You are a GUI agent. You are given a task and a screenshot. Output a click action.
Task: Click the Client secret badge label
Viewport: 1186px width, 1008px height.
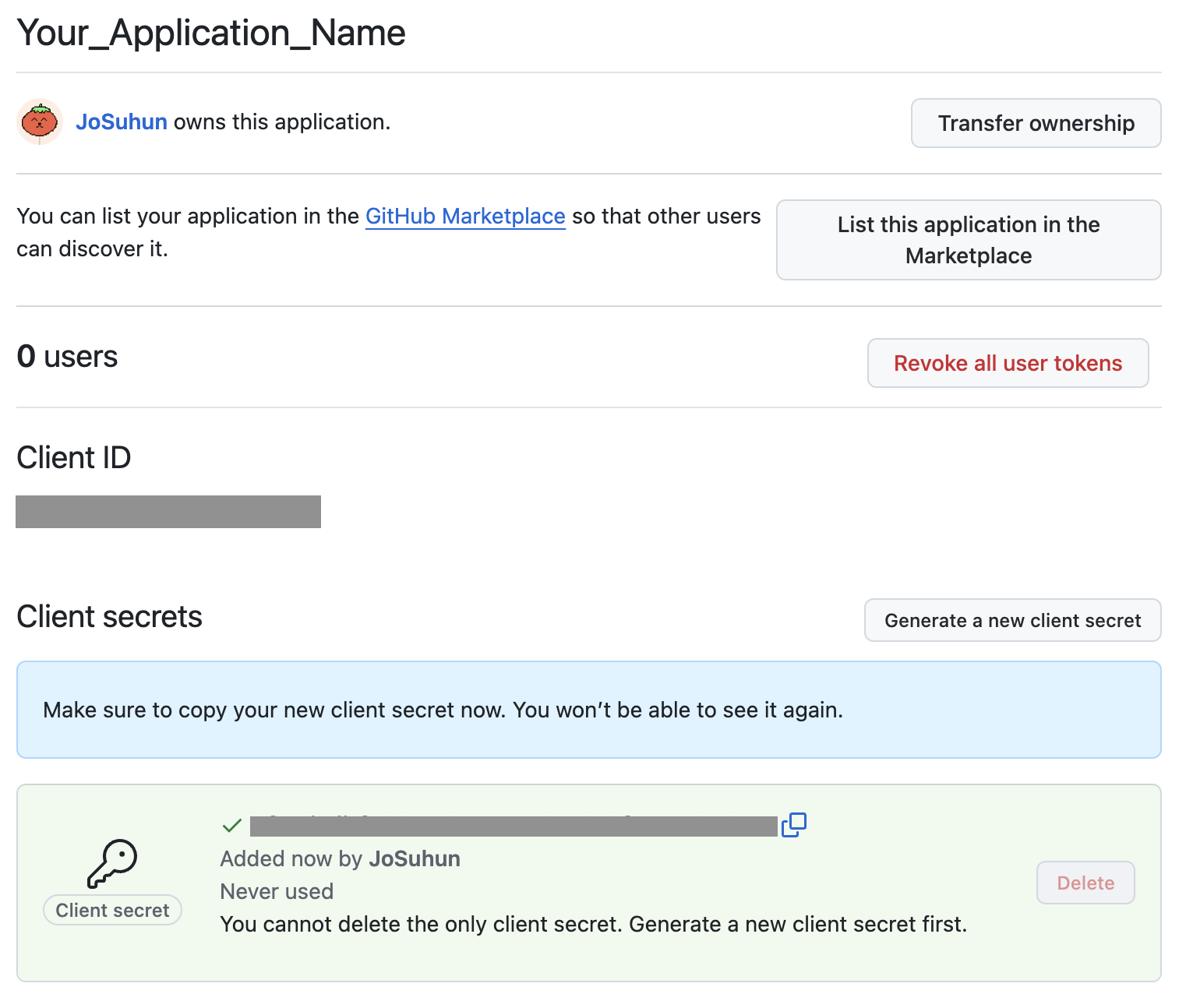click(x=112, y=910)
